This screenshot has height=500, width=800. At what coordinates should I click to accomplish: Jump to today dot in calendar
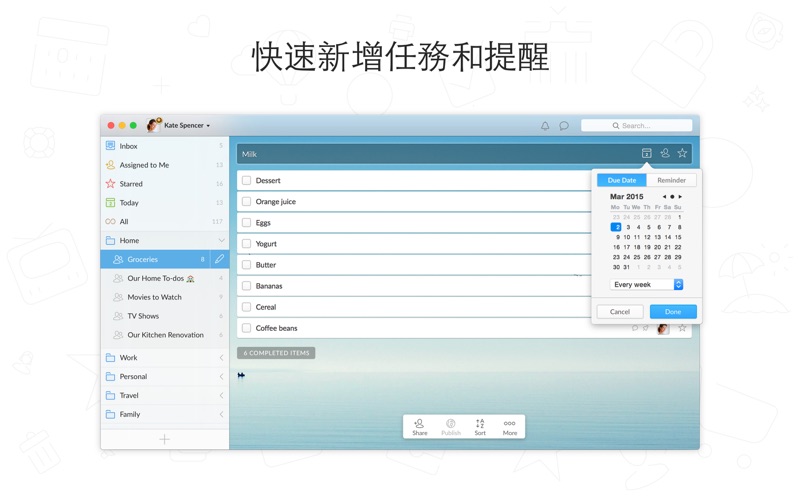[x=672, y=196]
